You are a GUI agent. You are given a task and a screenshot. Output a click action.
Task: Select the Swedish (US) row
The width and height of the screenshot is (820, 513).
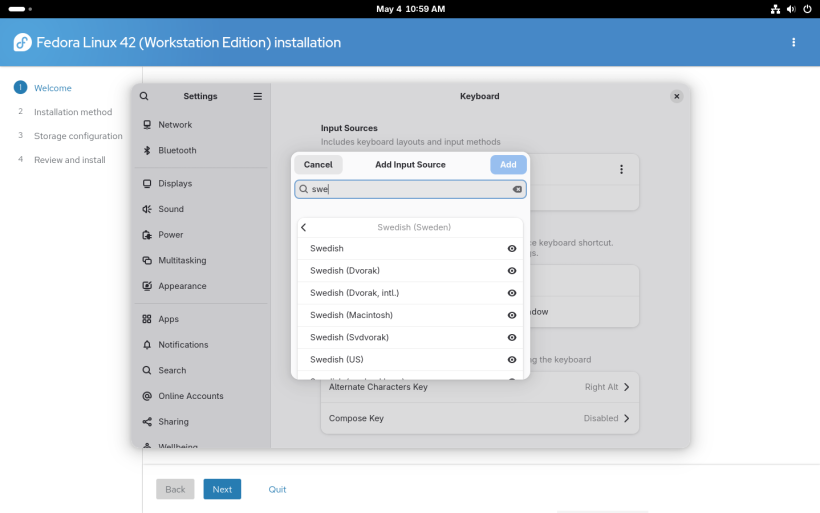(410, 360)
